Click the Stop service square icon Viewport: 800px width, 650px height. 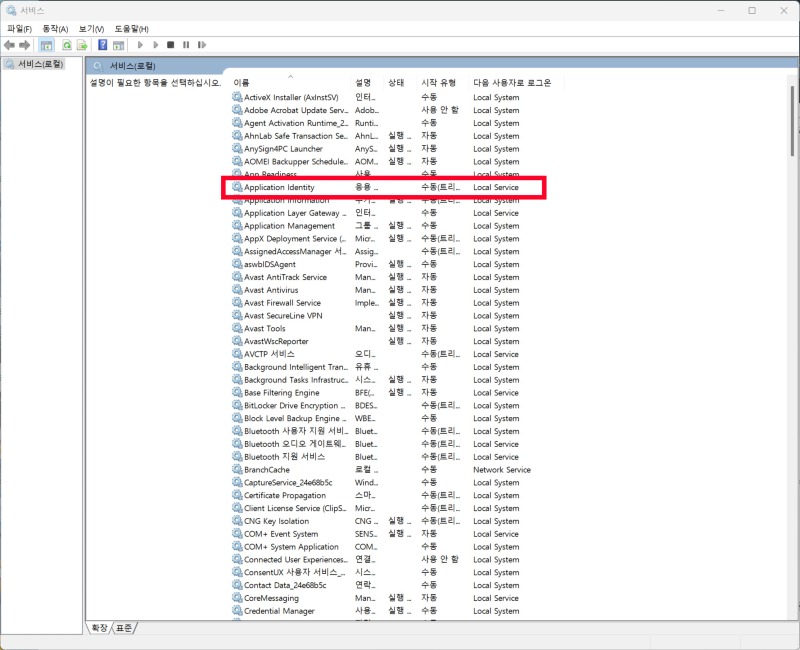coord(170,45)
